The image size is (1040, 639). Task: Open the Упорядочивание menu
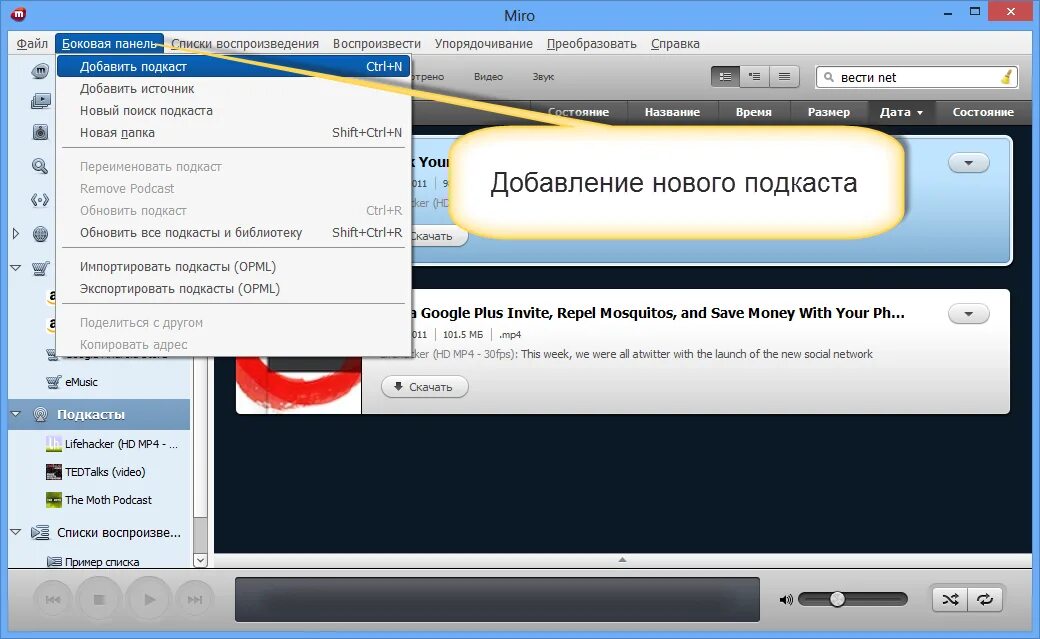(484, 44)
